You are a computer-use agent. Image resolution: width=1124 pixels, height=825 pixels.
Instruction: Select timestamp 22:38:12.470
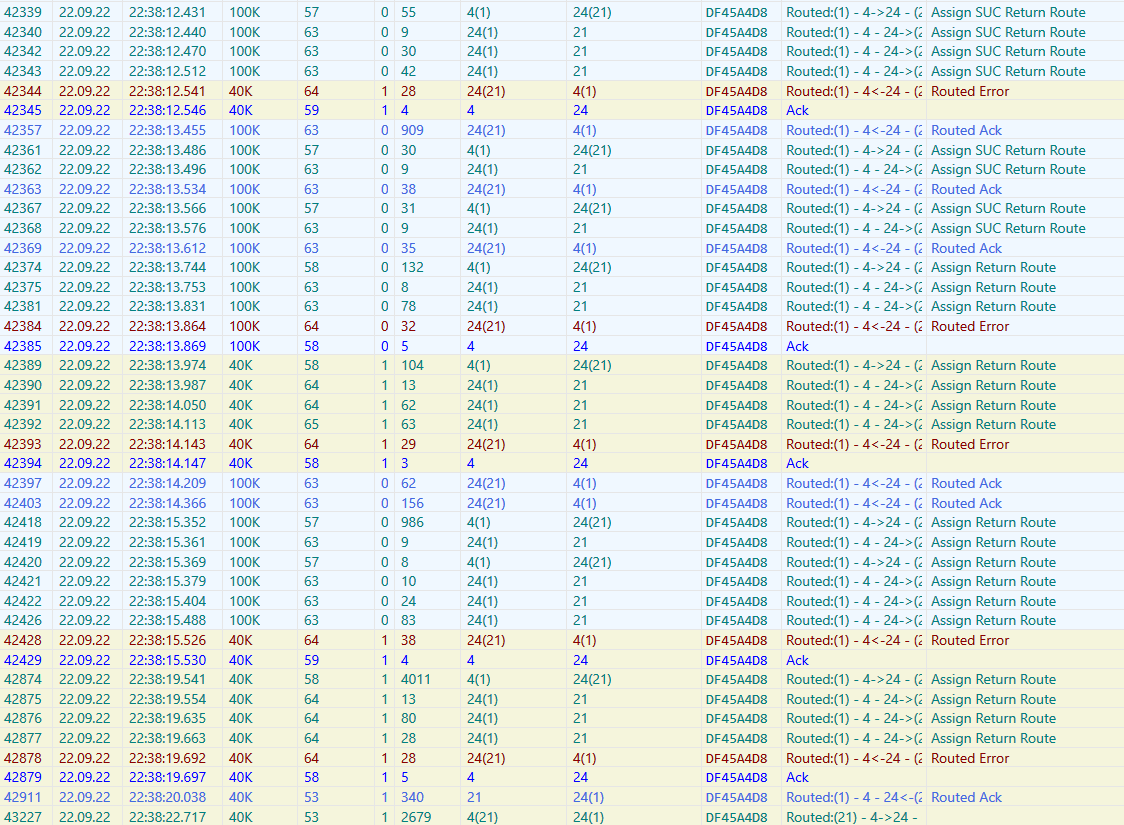pos(167,51)
